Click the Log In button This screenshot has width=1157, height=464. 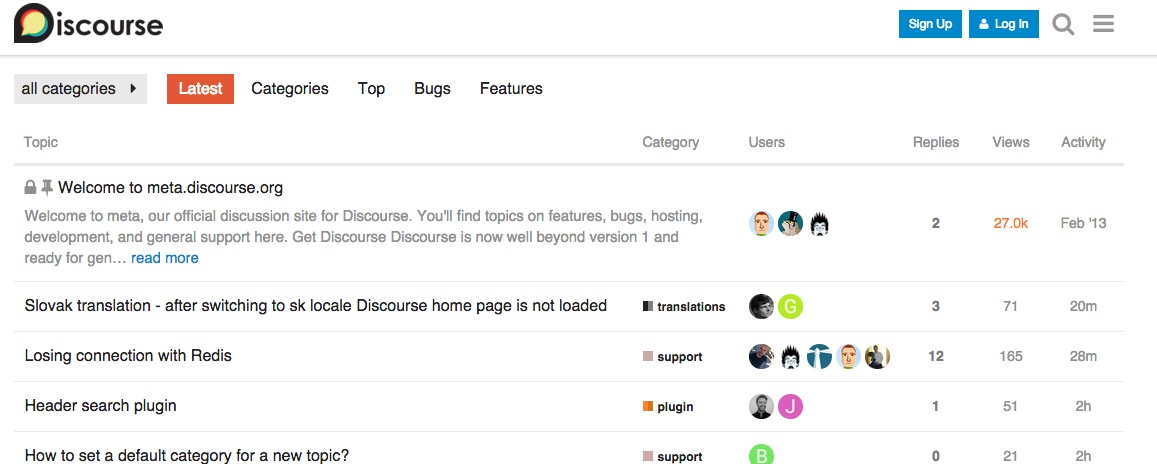click(x=1004, y=24)
